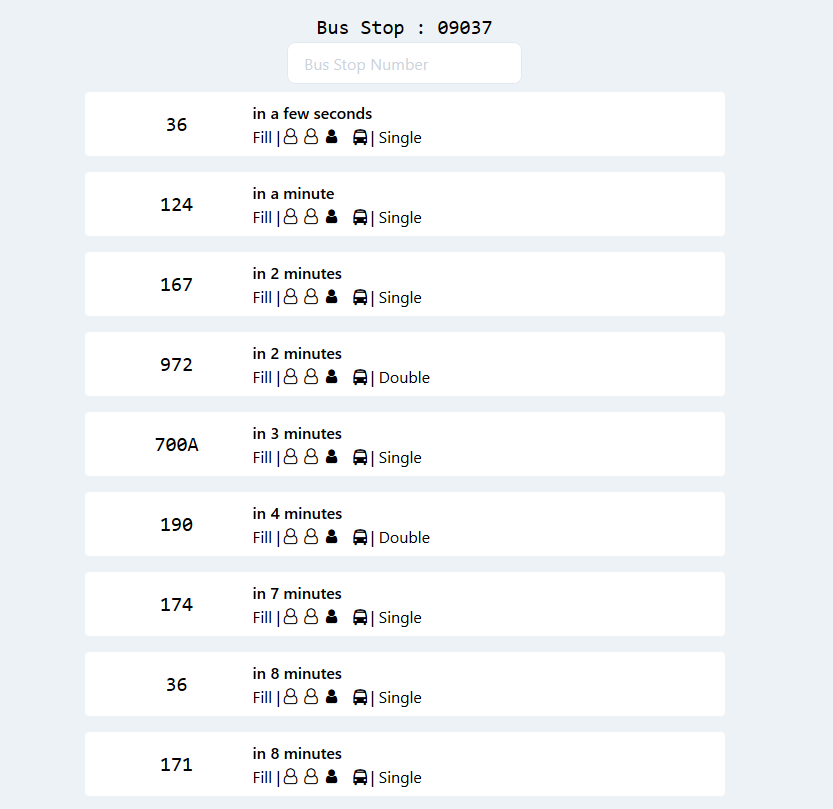Image resolution: width=833 pixels, height=809 pixels.
Task: Click the filled person icon for bus 972
Action: [x=332, y=377]
